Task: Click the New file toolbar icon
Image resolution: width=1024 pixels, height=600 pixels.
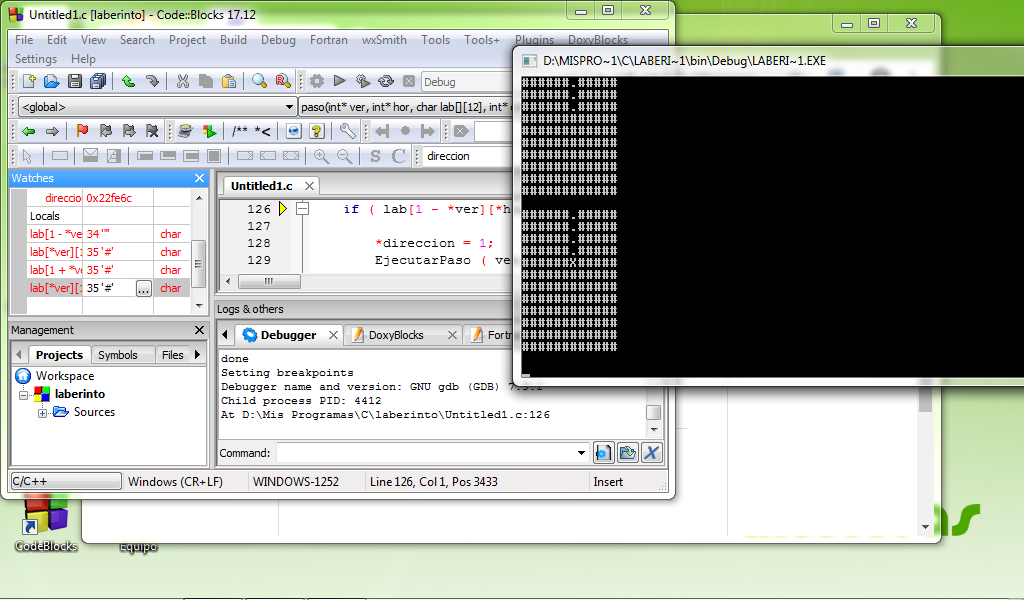Action: pos(29,82)
